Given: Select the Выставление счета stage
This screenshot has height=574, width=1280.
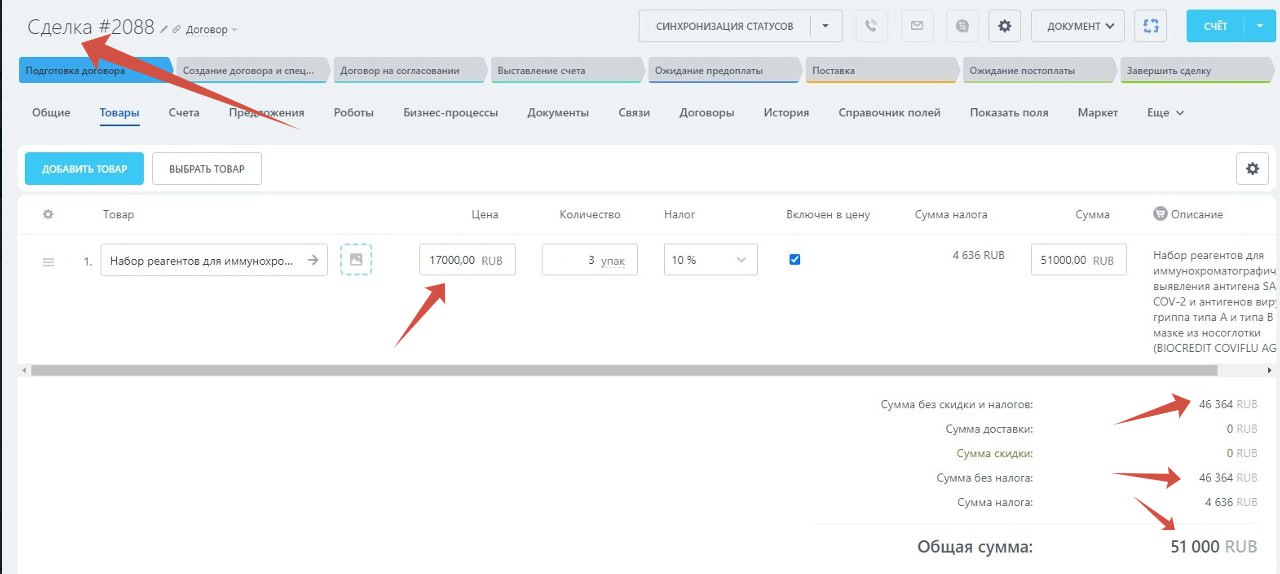Looking at the screenshot, I should [568, 70].
